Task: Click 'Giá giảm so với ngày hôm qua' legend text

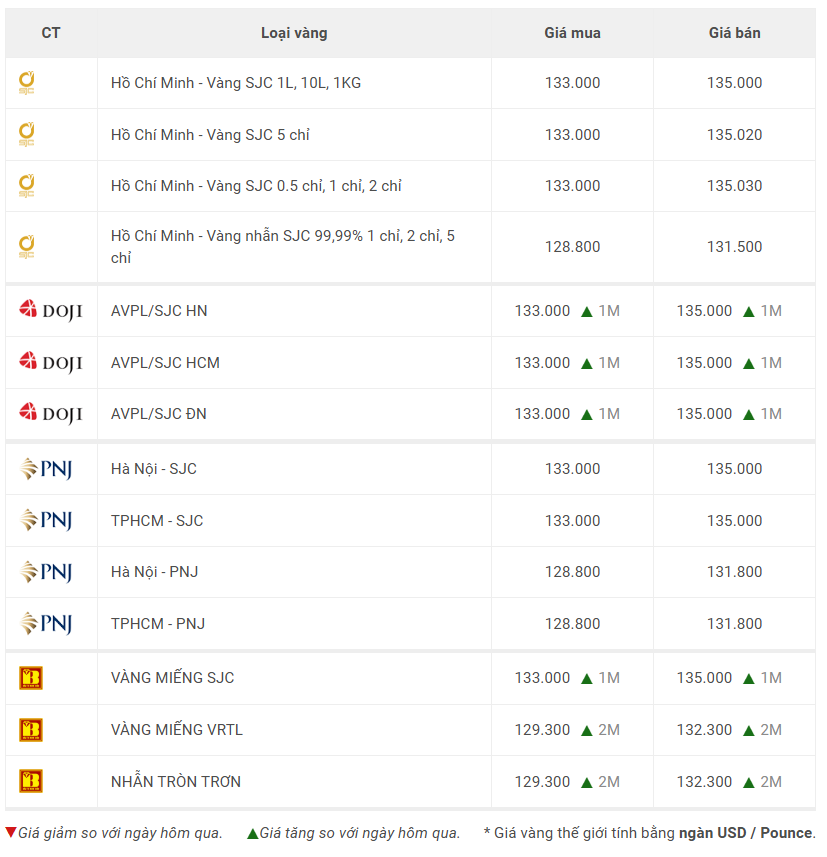Action: [120, 833]
